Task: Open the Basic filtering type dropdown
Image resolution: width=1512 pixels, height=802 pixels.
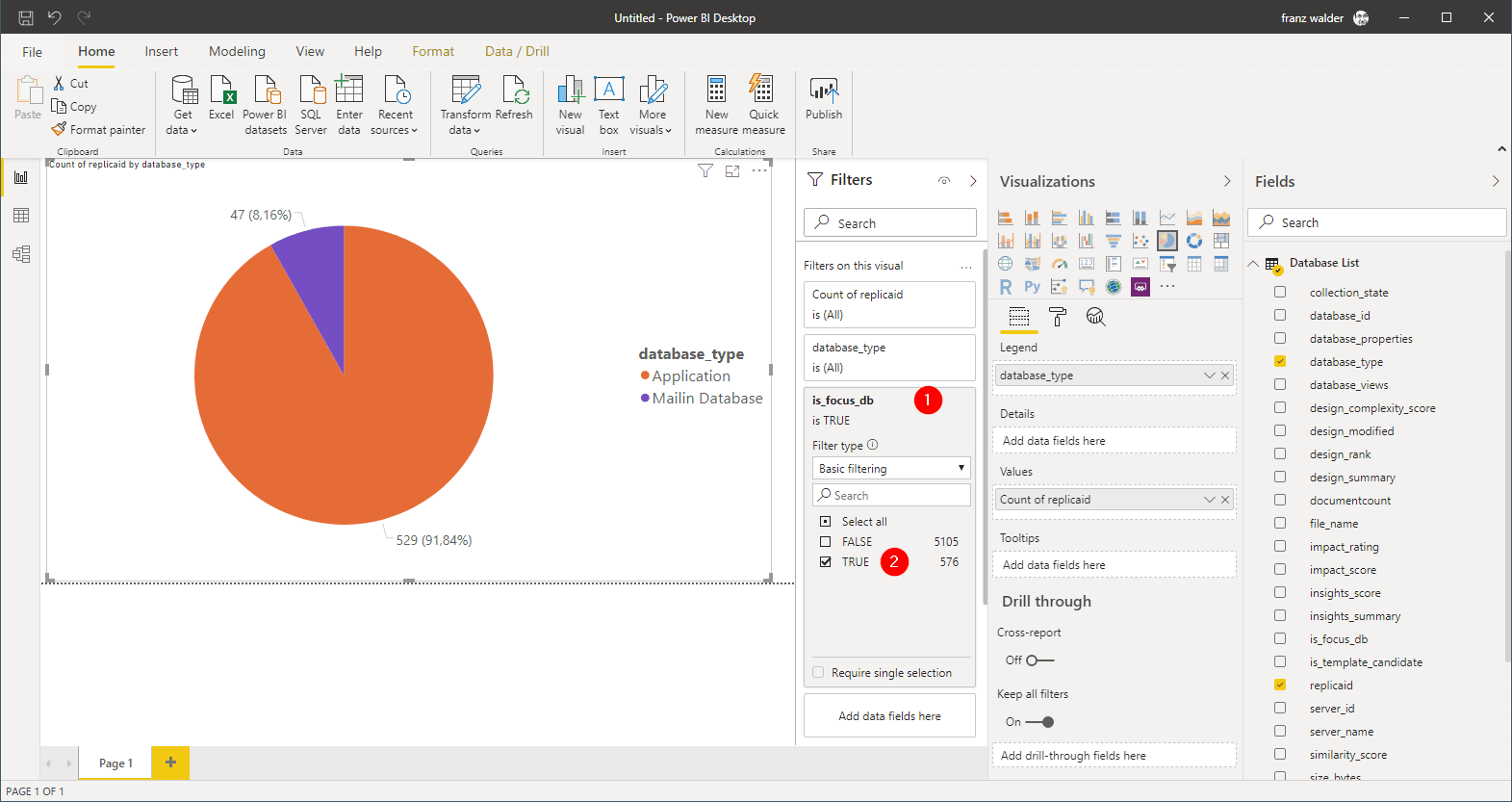Action: (891, 469)
